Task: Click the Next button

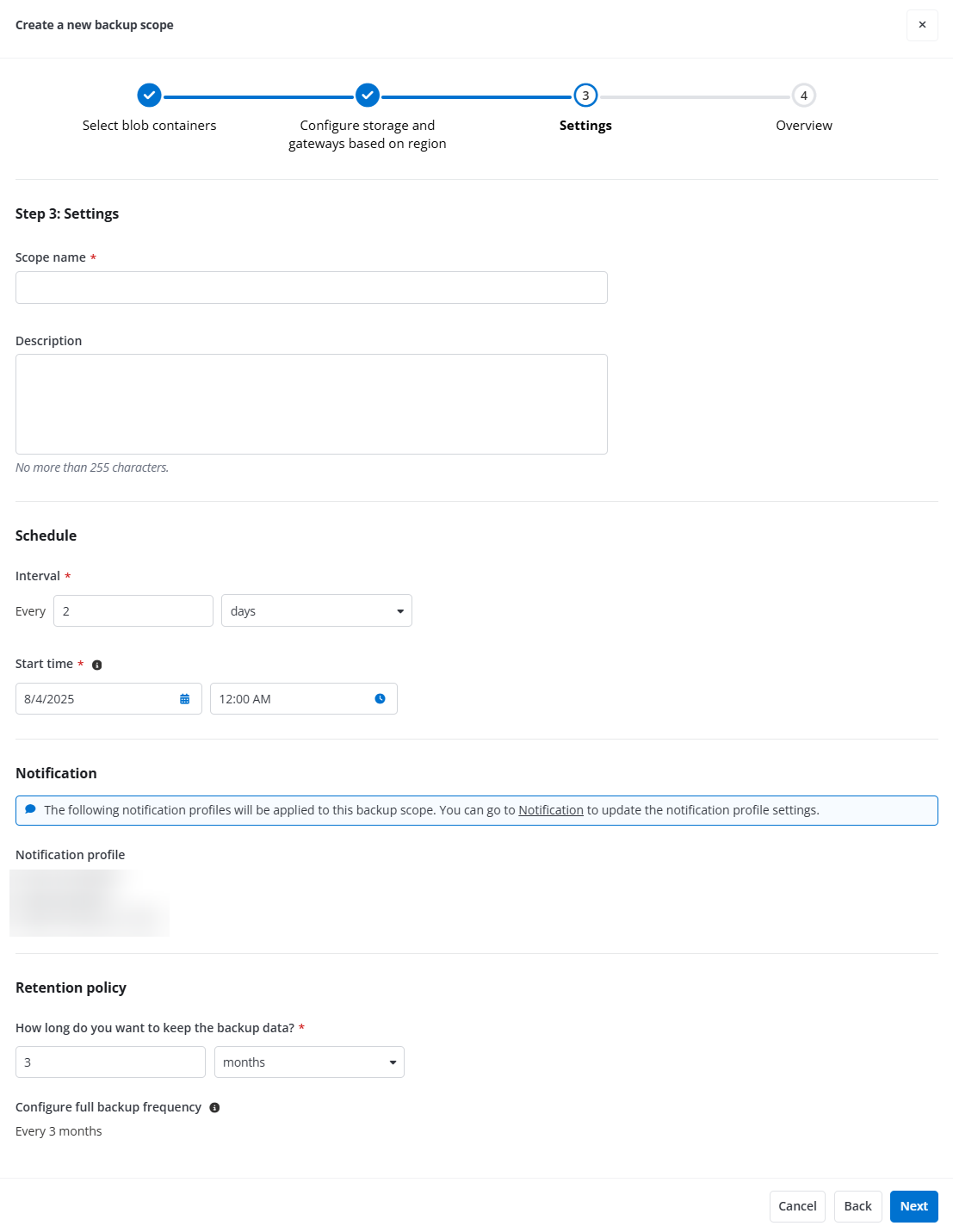Action: (913, 1206)
